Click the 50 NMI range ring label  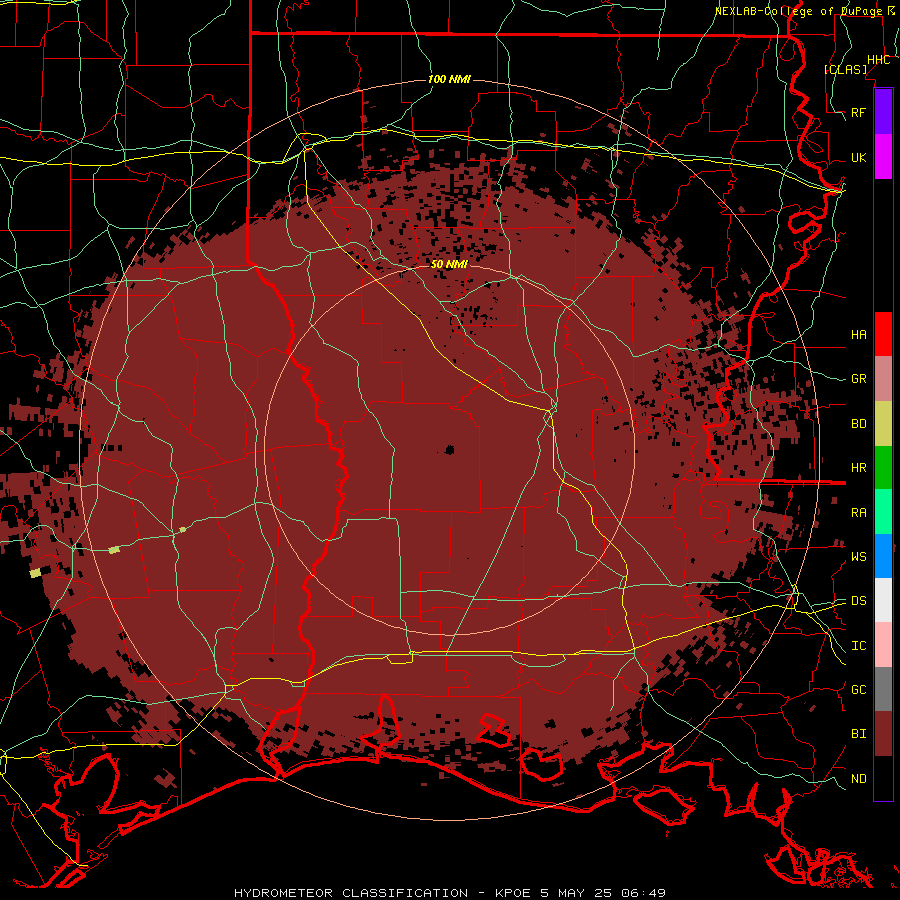pyautogui.click(x=449, y=264)
